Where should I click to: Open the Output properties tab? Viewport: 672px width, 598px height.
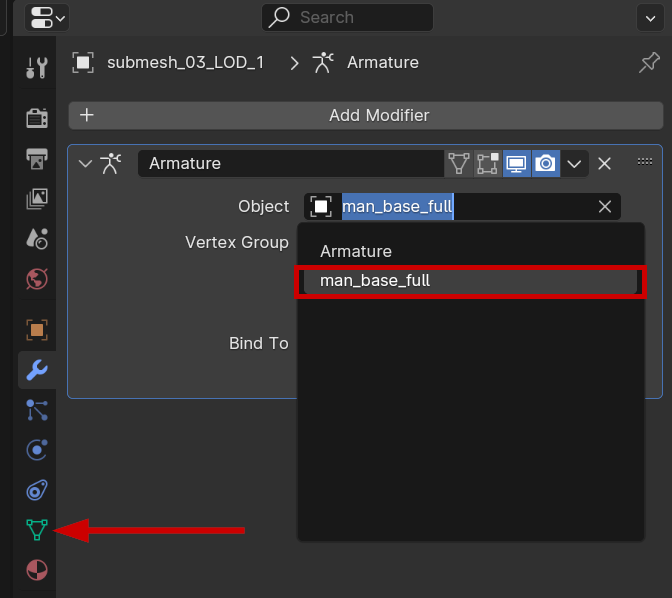(x=37, y=158)
